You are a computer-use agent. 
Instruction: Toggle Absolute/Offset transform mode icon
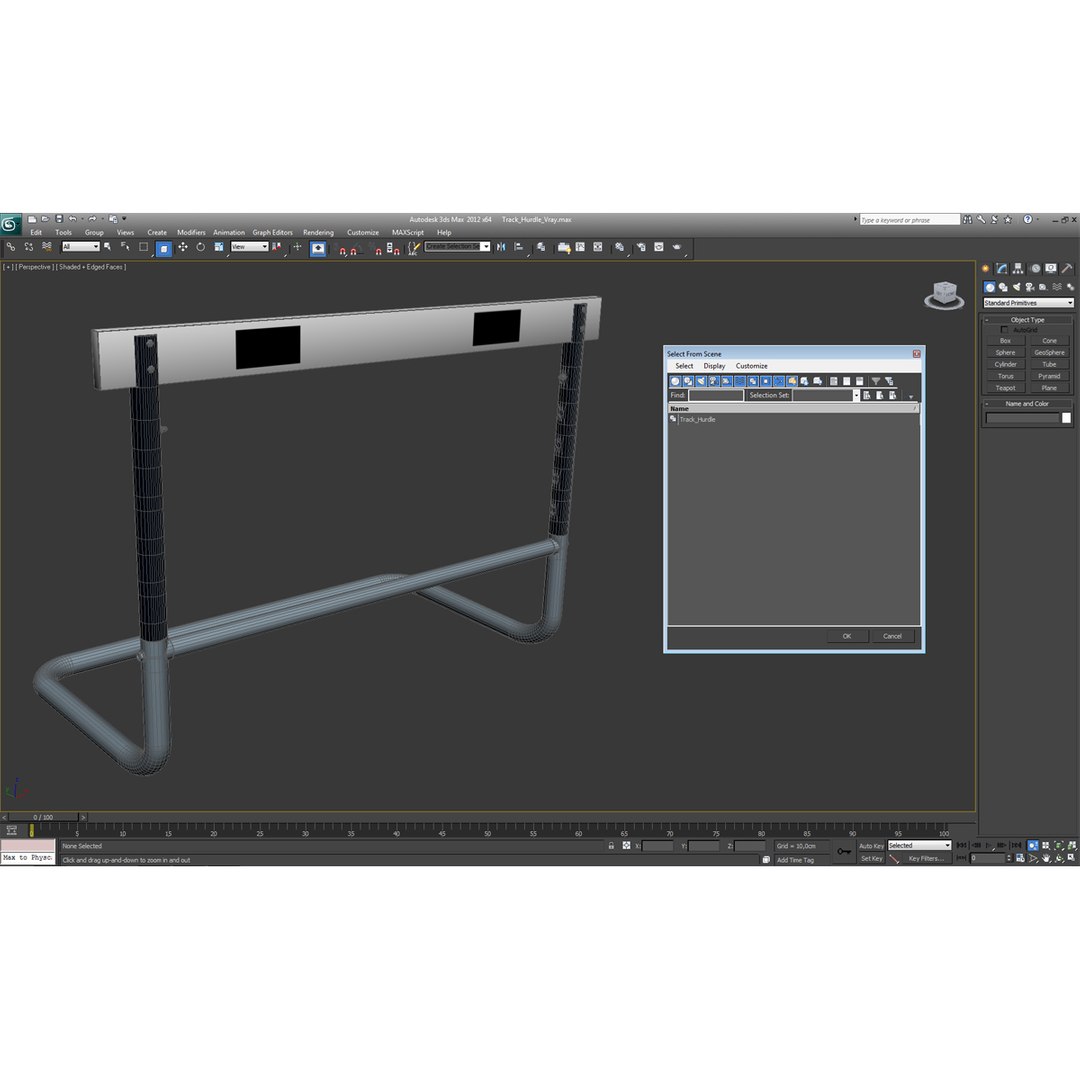(x=626, y=845)
